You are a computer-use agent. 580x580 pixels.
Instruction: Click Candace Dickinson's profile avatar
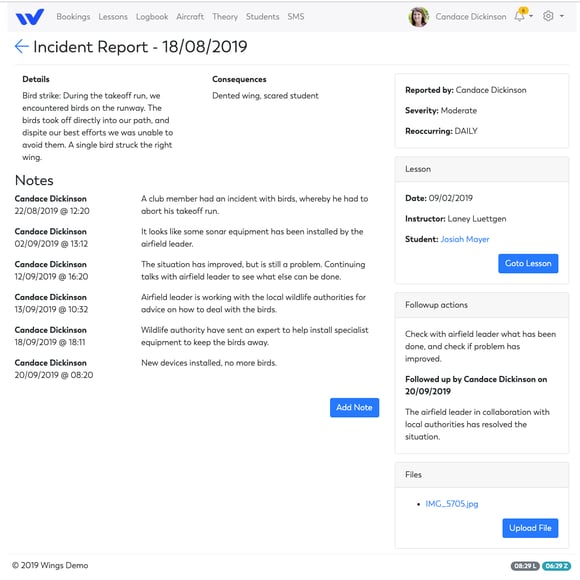click(x=419, y=17)
